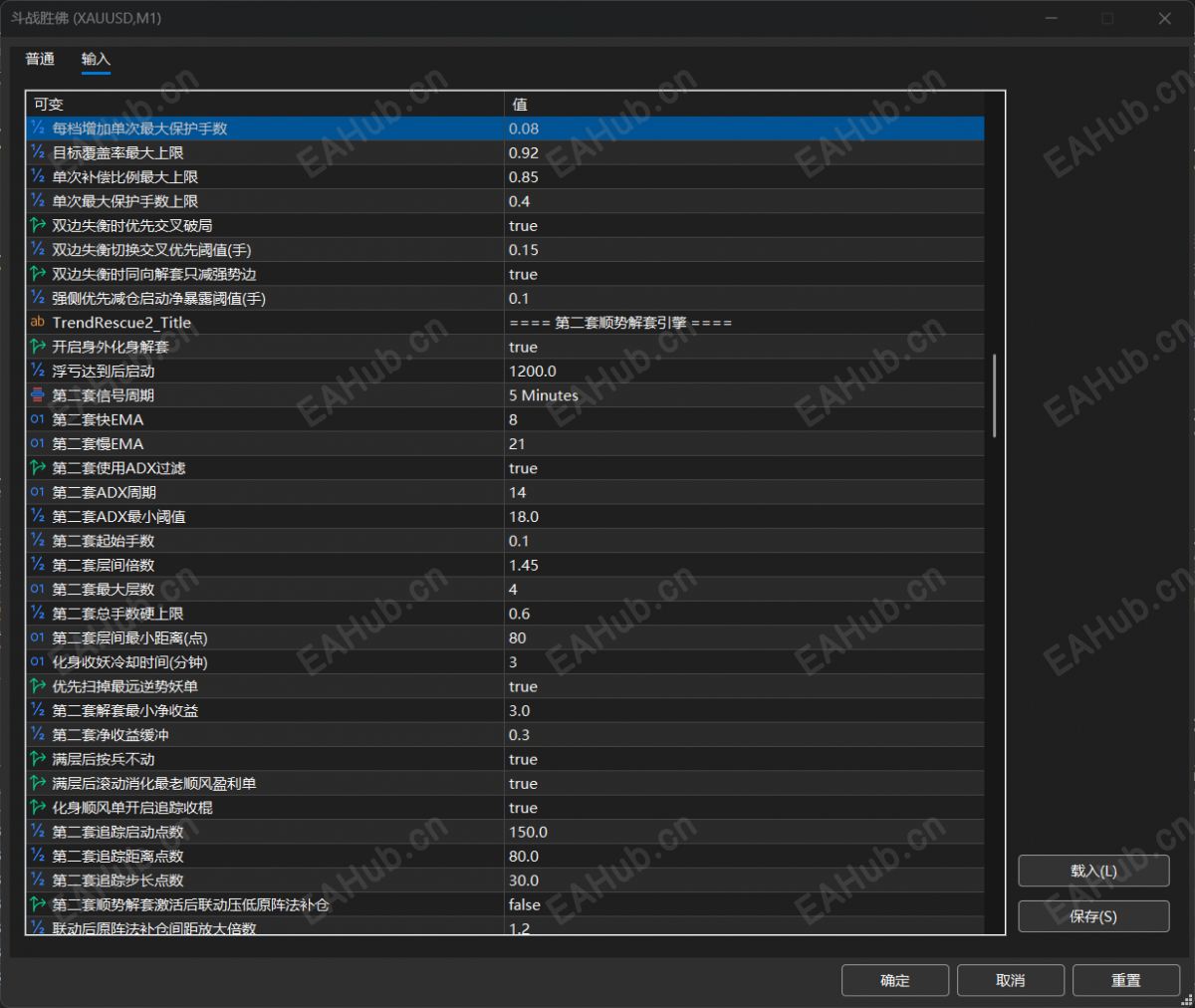Click the icon beside 第二套总手数硬上限
This screenshot has width=1195, height=1008.
point(38,614)
